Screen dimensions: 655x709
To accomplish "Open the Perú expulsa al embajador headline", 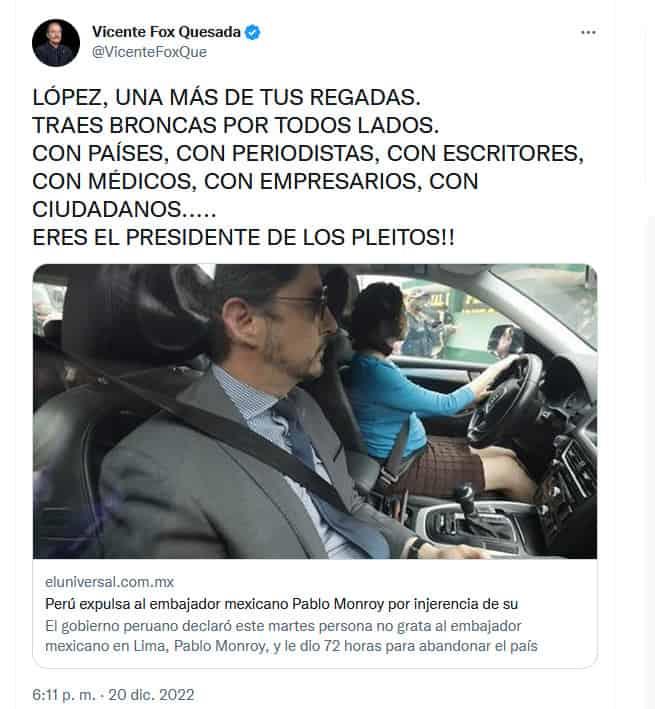I will pyautogui.click(x=282, y=604).
